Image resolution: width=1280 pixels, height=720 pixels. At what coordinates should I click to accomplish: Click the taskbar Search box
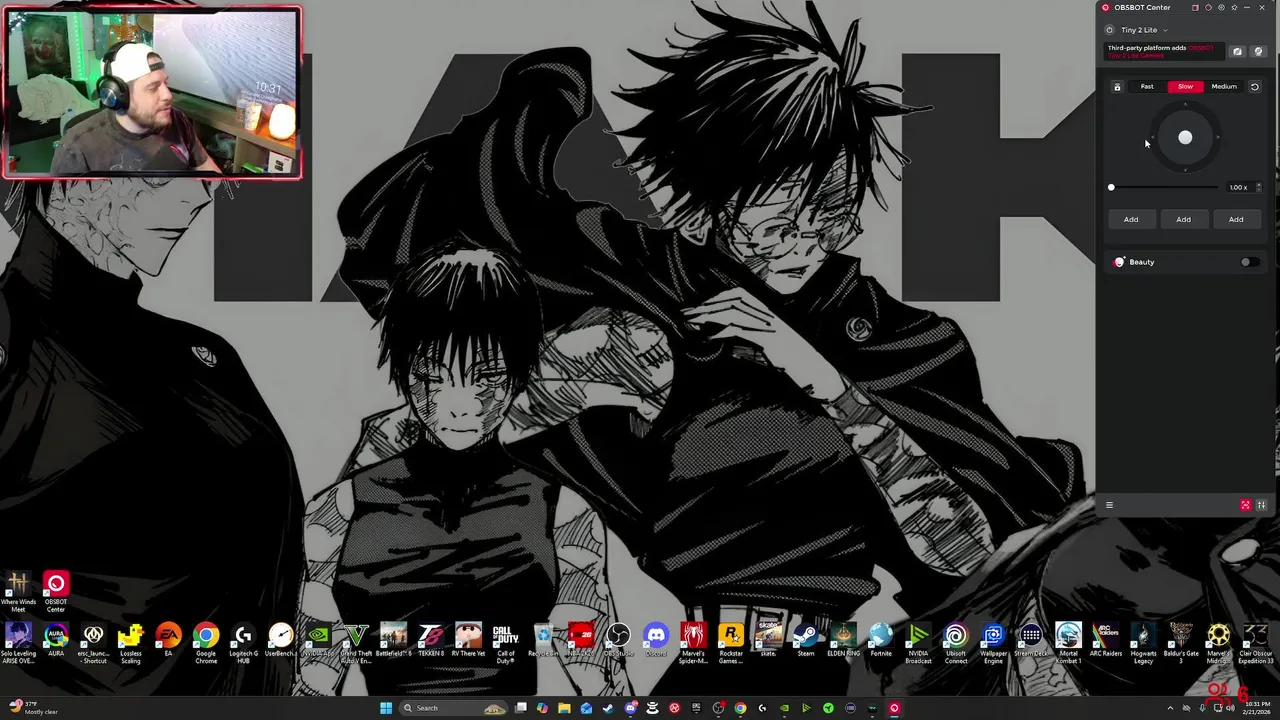(x=454, y=708)
